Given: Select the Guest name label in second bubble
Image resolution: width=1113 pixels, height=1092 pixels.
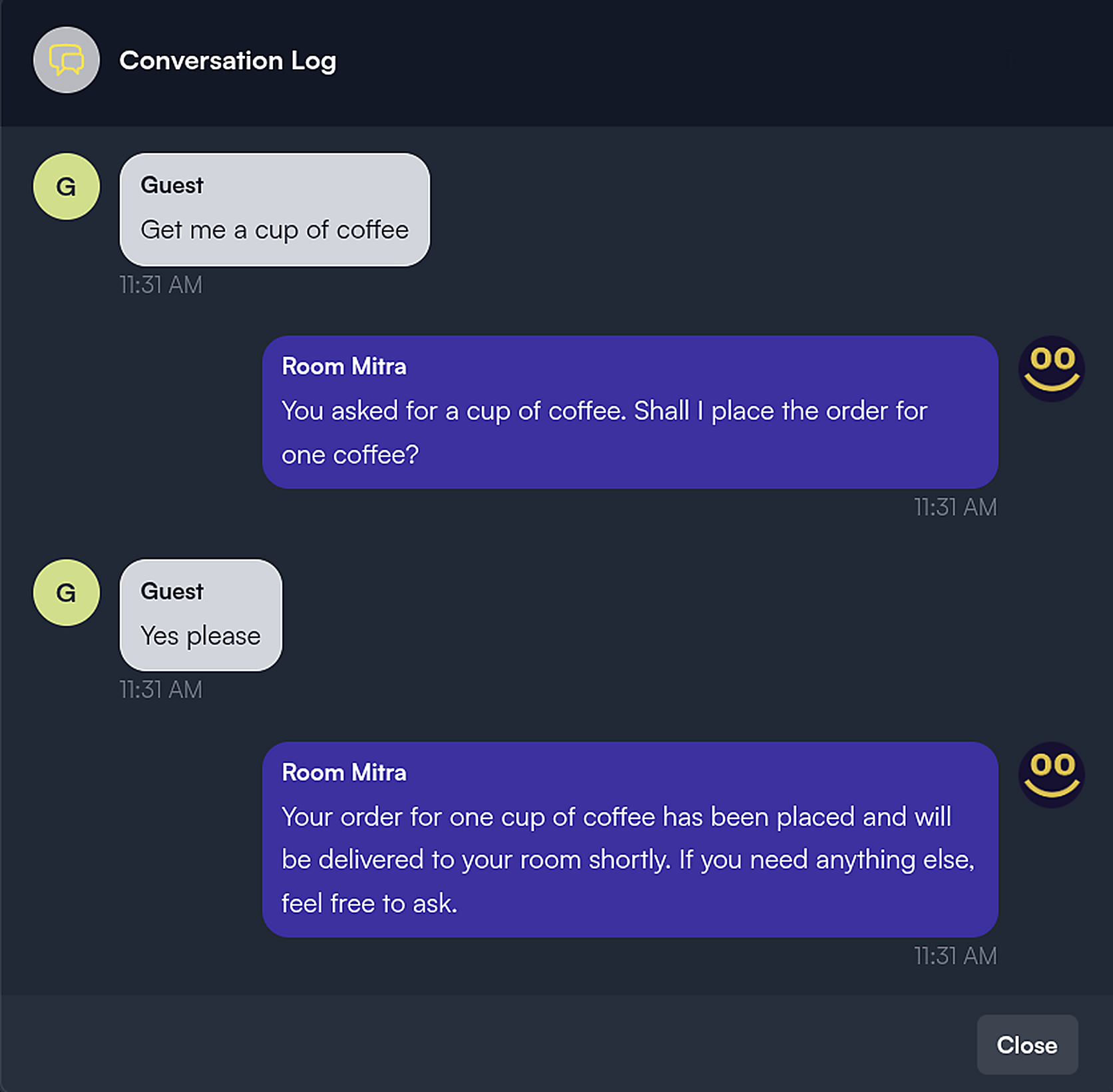Looking at the screenshot, I should [x=171, y=591].
